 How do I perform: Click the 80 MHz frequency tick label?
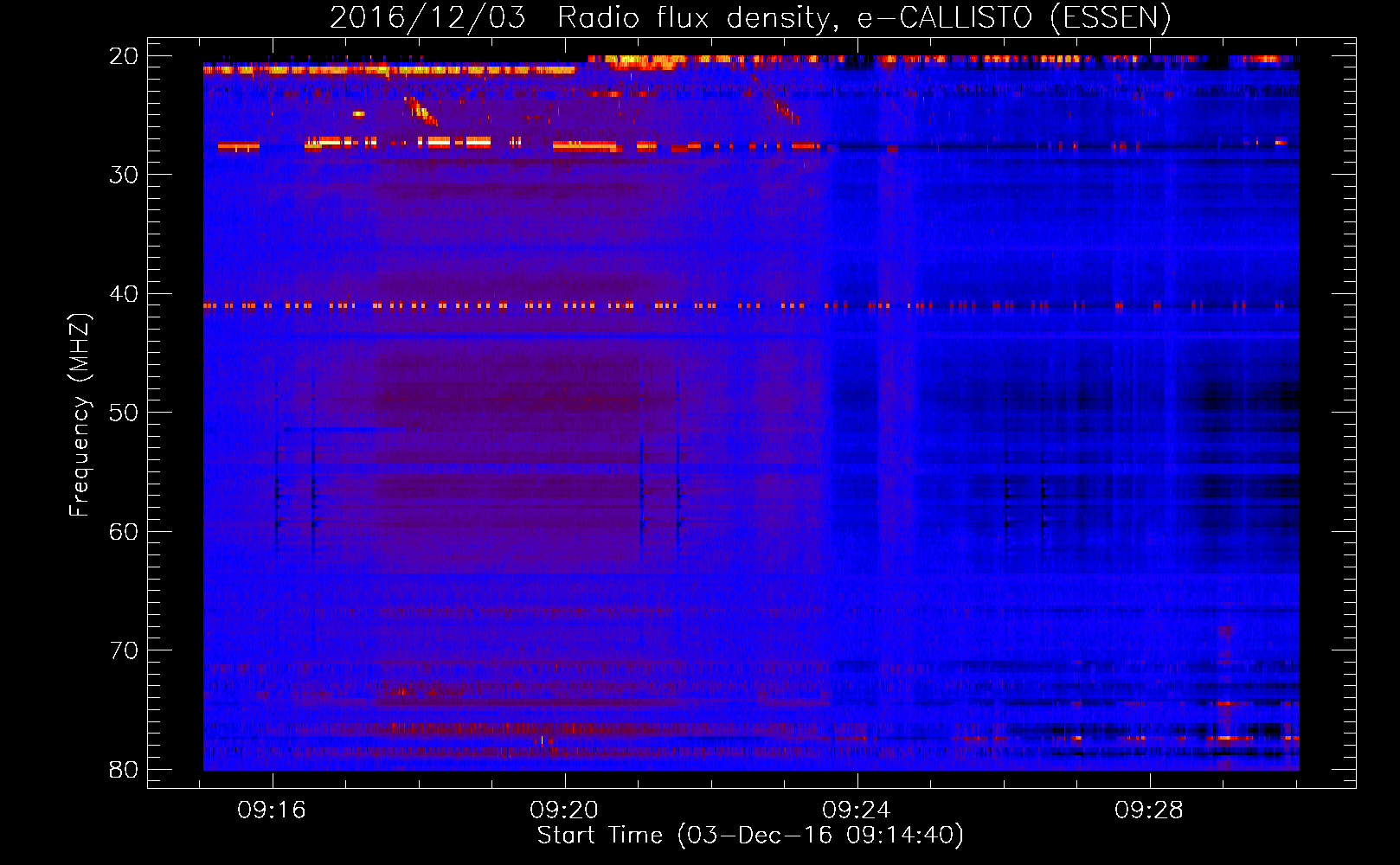tap(124, 770)
